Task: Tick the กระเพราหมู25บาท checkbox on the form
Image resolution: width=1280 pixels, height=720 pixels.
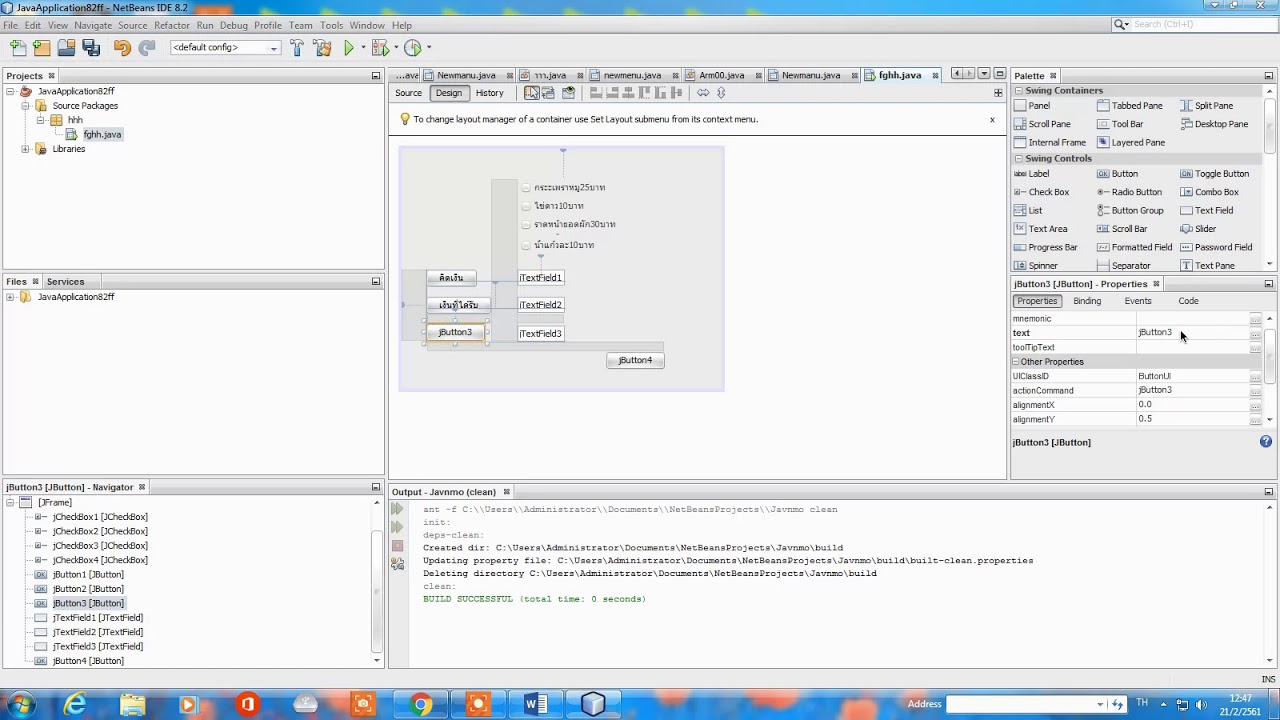Action: pos(526,187)
